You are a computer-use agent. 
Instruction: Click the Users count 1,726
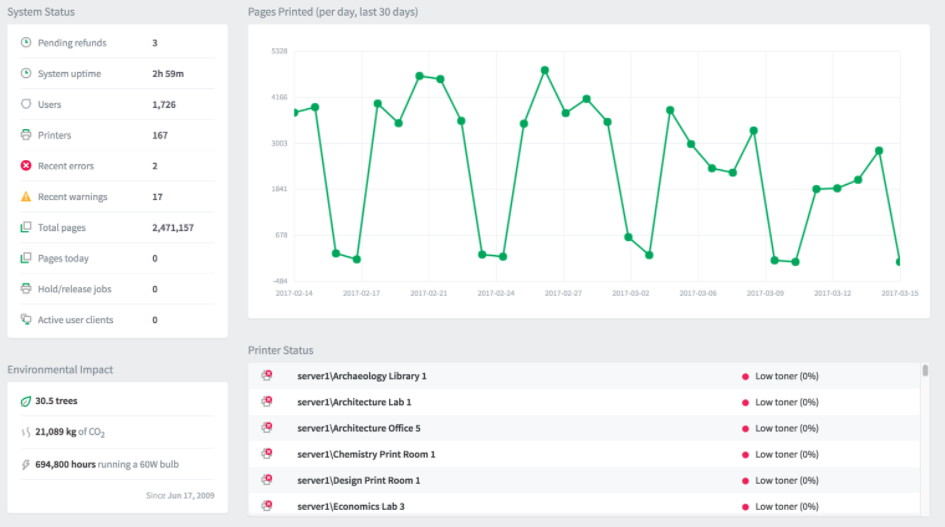click(x=164, y=104)
